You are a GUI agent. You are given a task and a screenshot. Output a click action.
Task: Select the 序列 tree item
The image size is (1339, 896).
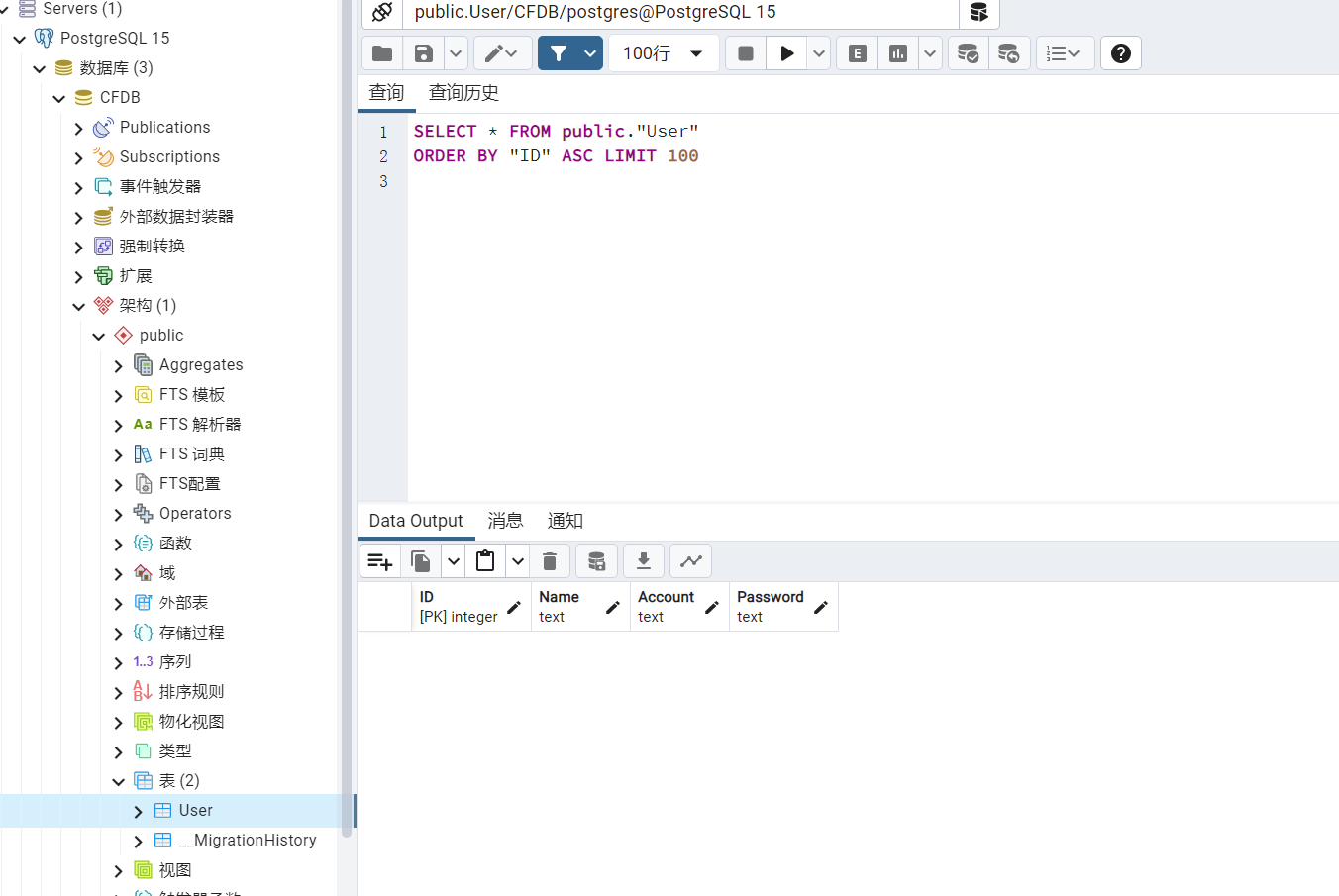(175, 661)
